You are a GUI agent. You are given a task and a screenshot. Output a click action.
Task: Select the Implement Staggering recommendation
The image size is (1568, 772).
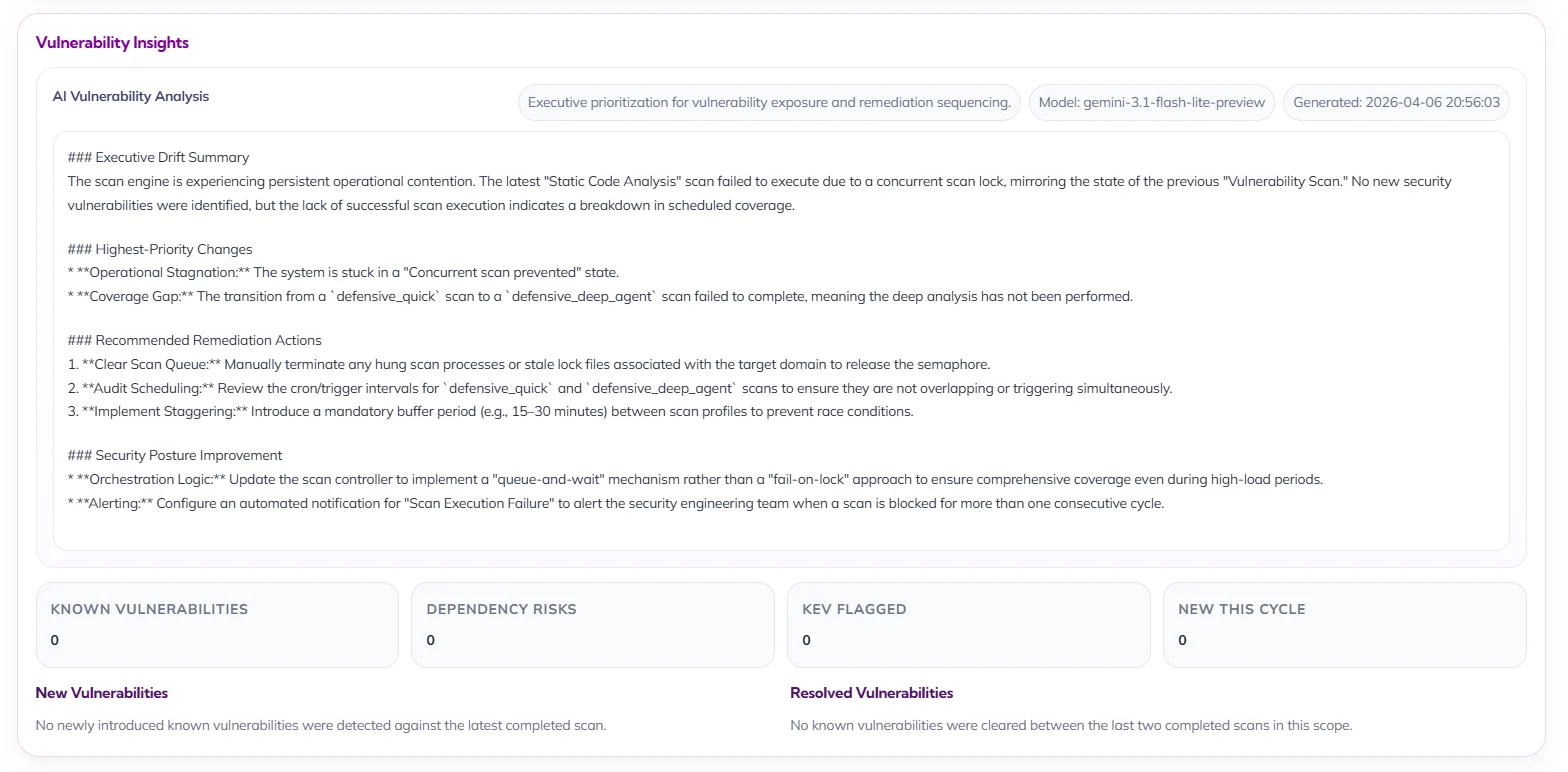[490, 412]
